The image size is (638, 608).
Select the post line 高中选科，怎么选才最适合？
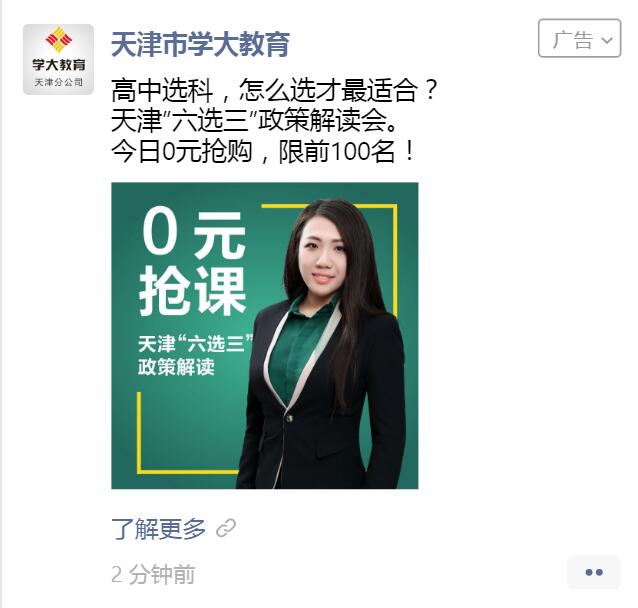click(275, 90)
